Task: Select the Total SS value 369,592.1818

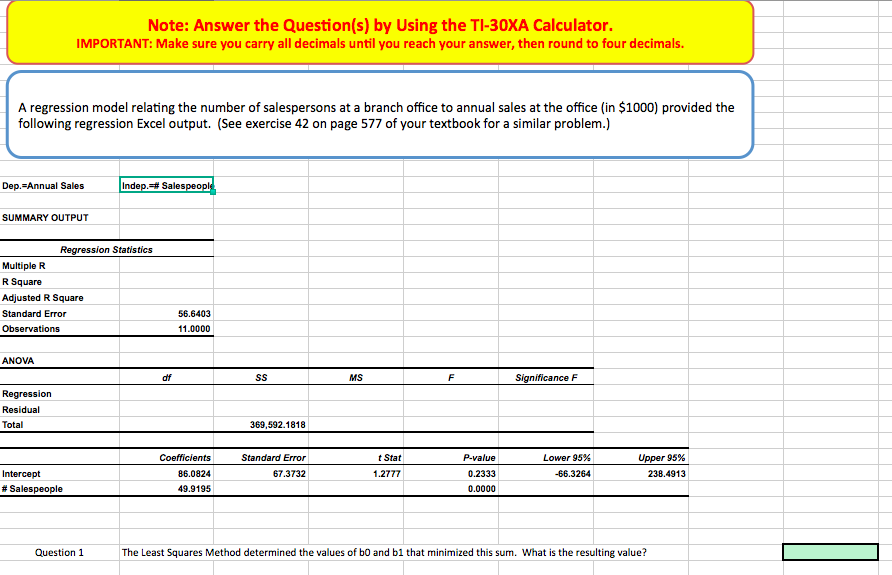Action: tap(278, 424)
